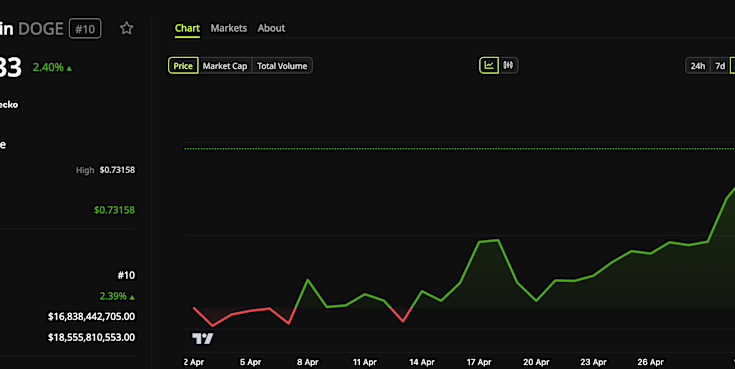Click the 20 Apr dip on chart
Screen dimensions: 735x369
(536, 301)
